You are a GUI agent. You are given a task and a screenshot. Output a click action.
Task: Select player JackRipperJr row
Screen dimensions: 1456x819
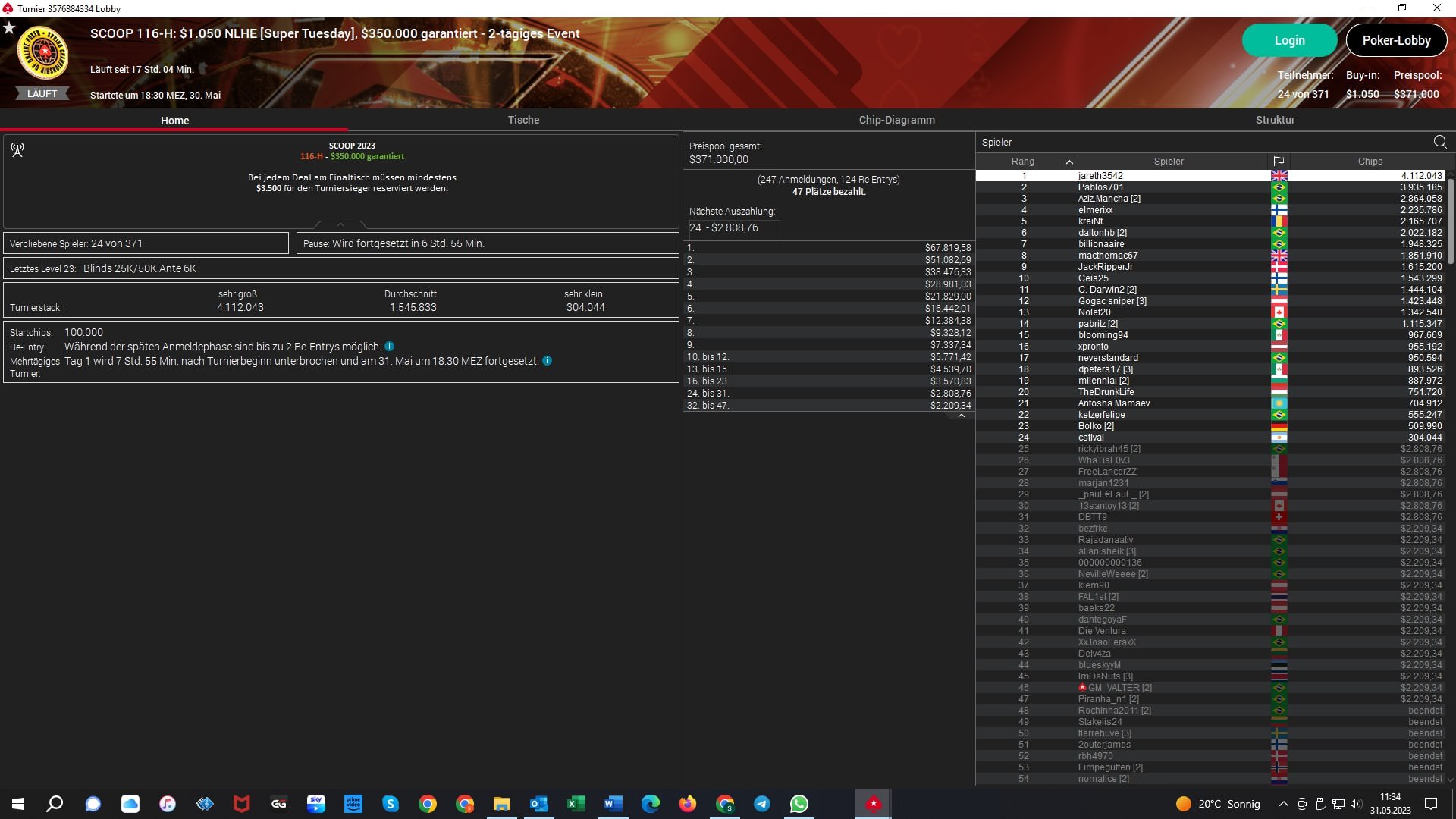click(1210, 267)
